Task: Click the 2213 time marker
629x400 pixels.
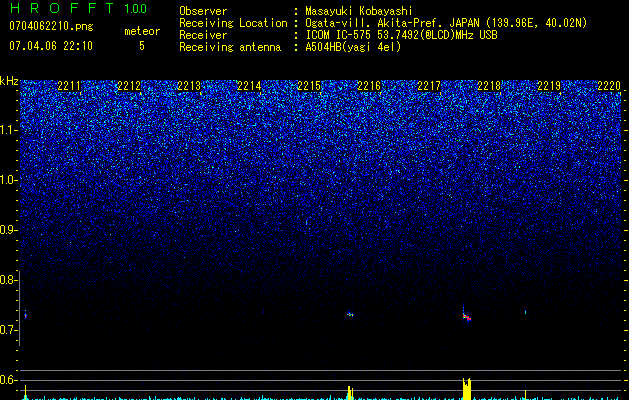Action: [x=189, y=86]
